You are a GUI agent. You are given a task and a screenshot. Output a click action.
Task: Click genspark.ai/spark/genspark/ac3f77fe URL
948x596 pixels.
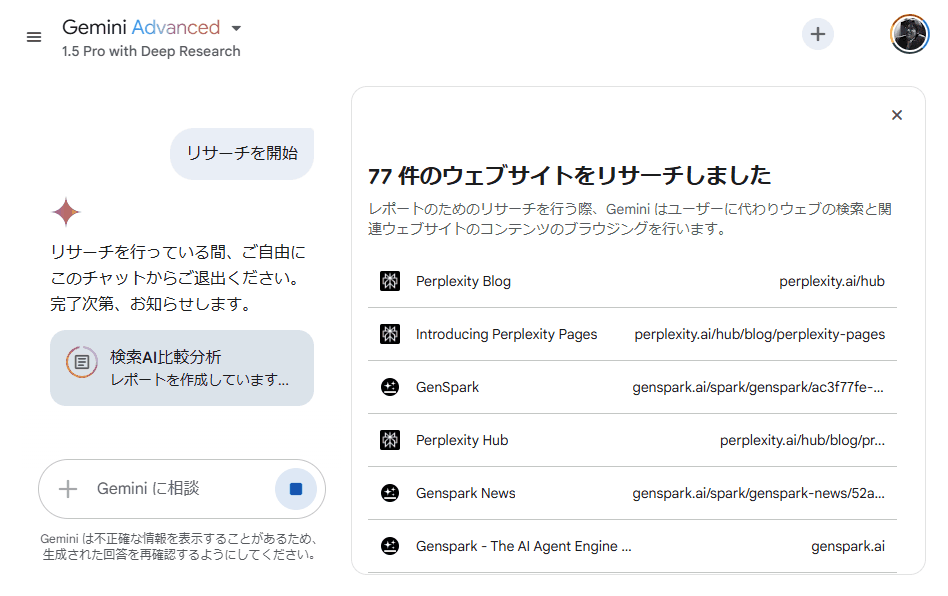[x=758, y=387]
